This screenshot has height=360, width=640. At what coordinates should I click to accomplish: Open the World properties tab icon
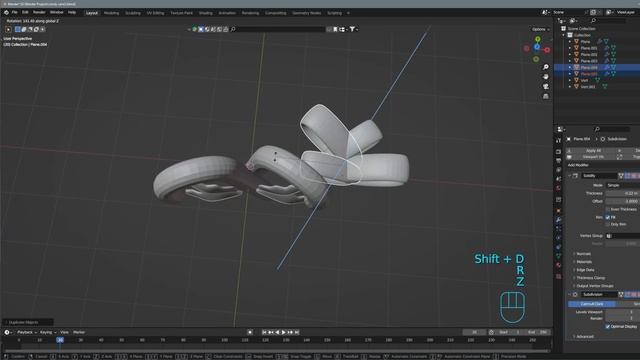tap(558, 188)
